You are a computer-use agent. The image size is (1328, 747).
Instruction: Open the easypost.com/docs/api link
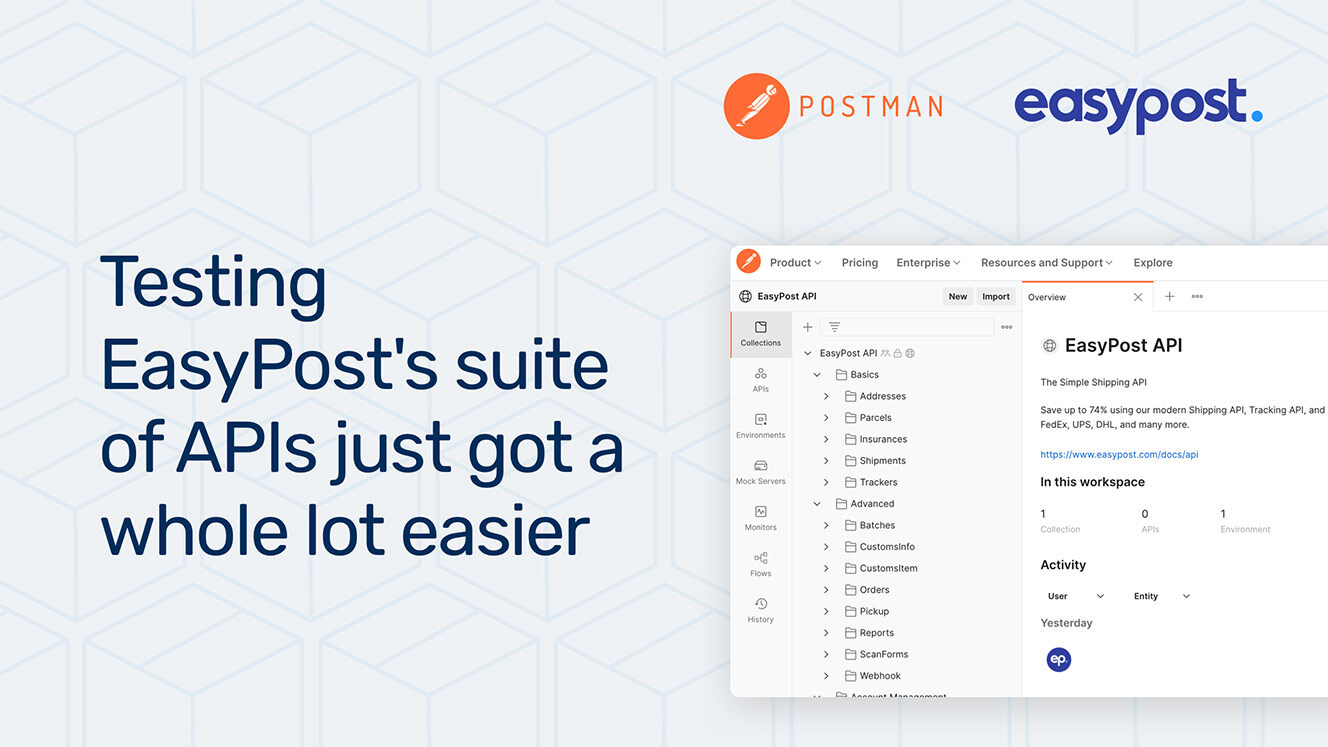(1119, 454)
